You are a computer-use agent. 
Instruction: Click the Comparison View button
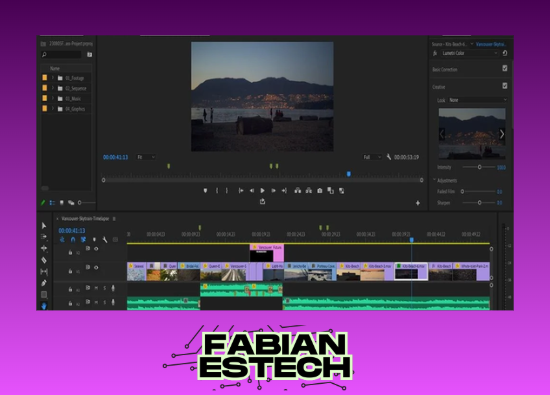click(330, 190)
